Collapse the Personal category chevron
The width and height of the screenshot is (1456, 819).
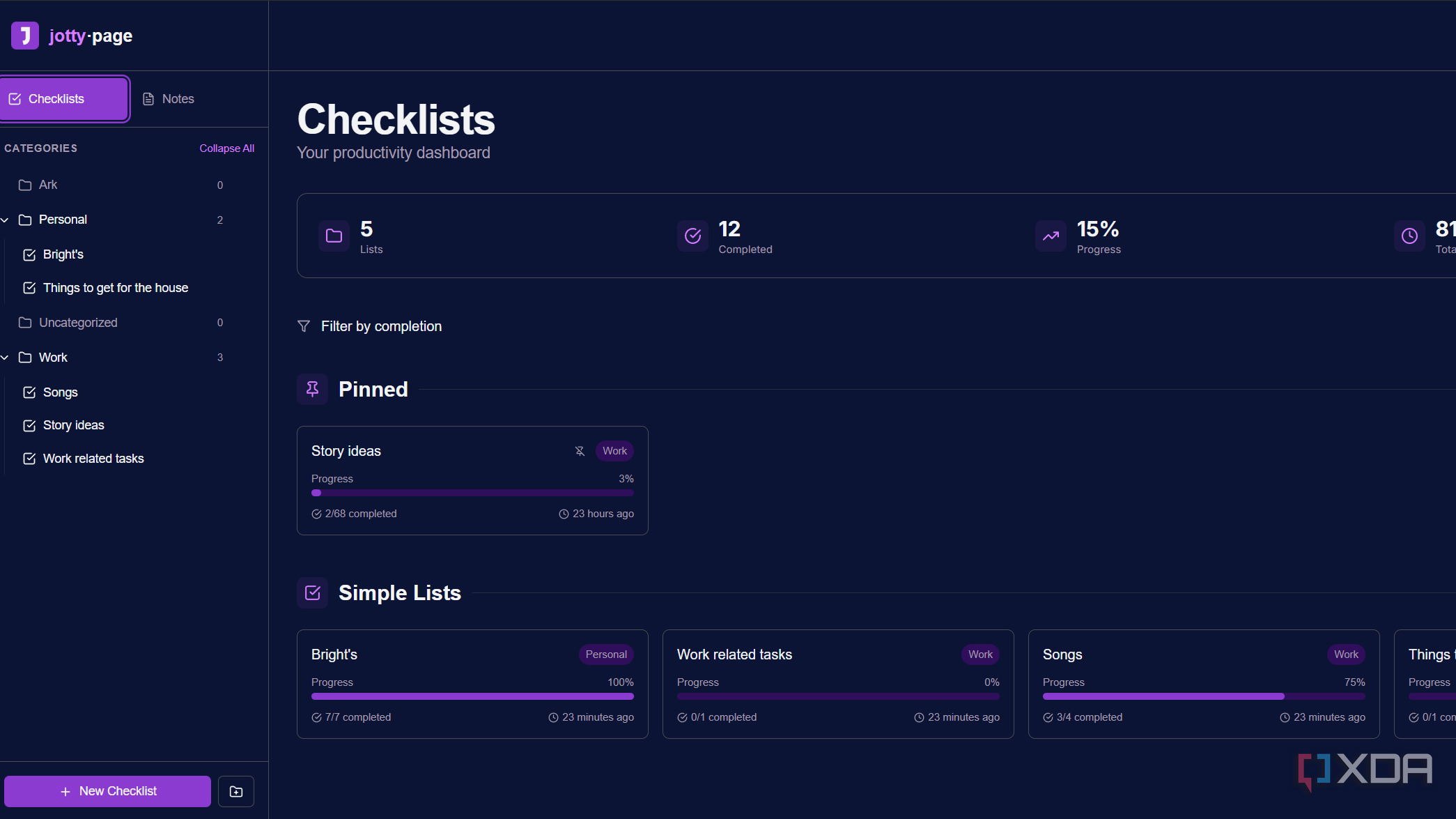click(x=5, y=220)
